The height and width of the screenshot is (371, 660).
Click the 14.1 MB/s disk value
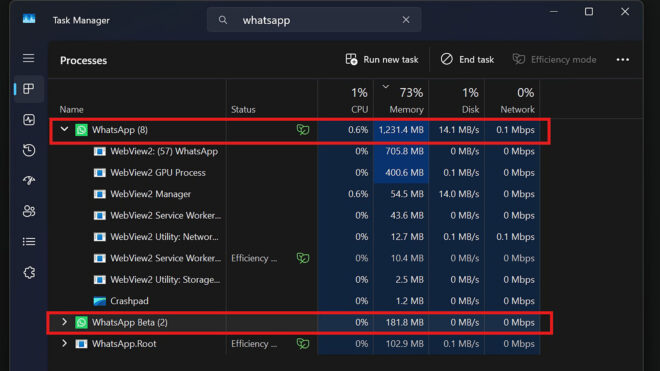coord(459,130)
